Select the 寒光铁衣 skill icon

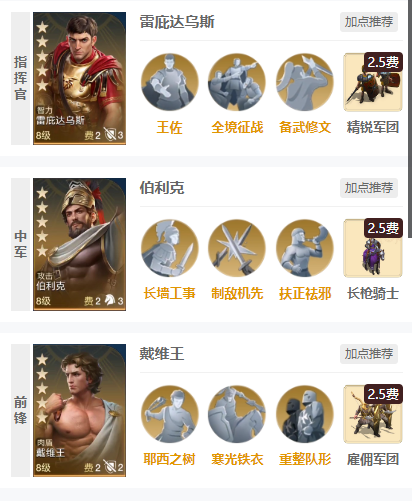tap(237, 414)
